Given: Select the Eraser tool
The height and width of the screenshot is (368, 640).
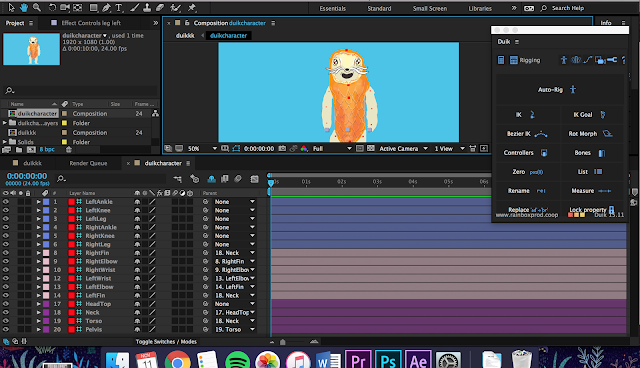Looking at the screenshot, I should (x=160, y=7).
